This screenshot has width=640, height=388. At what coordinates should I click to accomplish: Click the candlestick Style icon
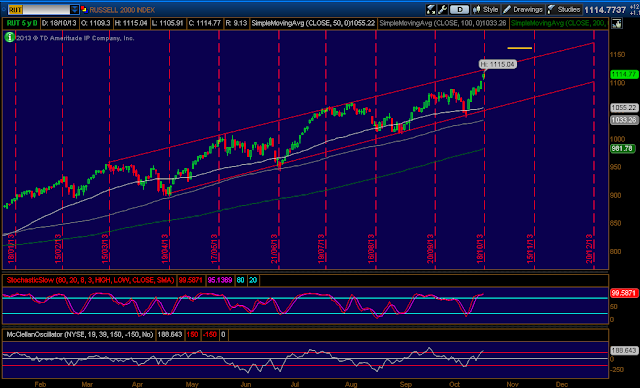pyautogui.click(x=476, y=9)
